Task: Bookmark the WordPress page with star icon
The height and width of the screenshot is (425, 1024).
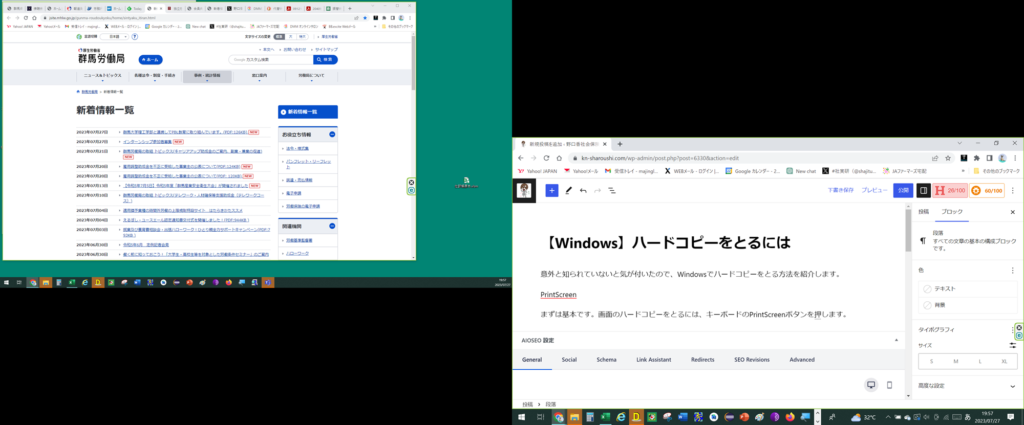Action: (948, 158)
